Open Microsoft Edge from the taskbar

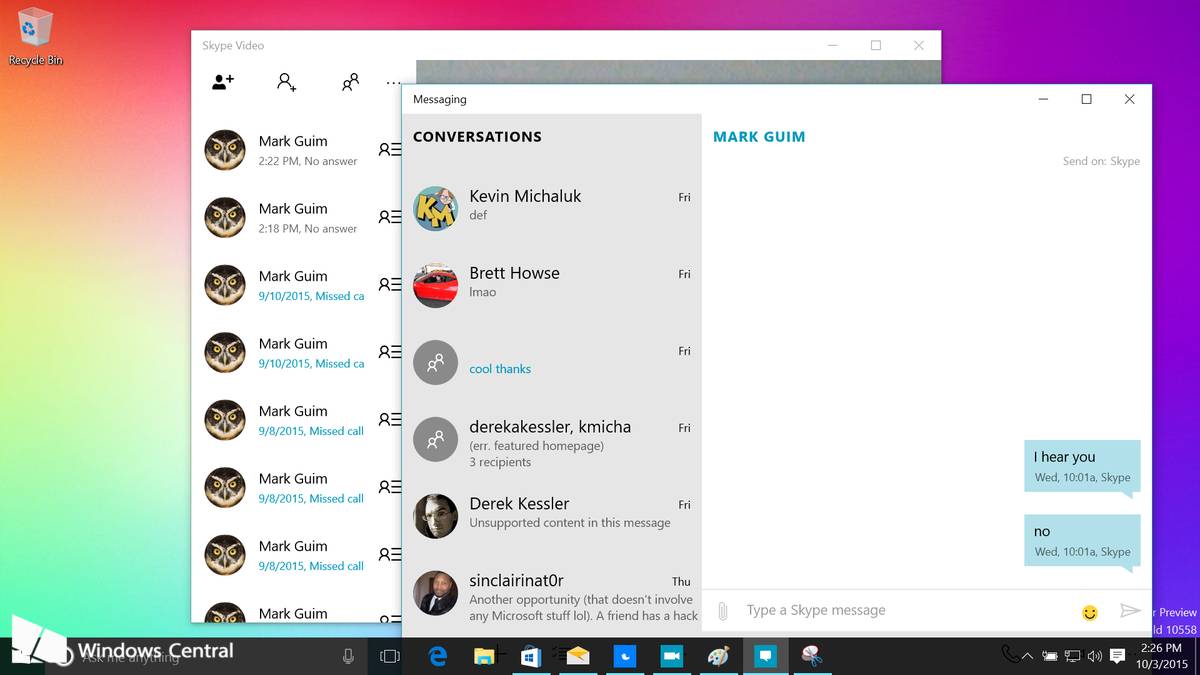click(x=438, y=657)
